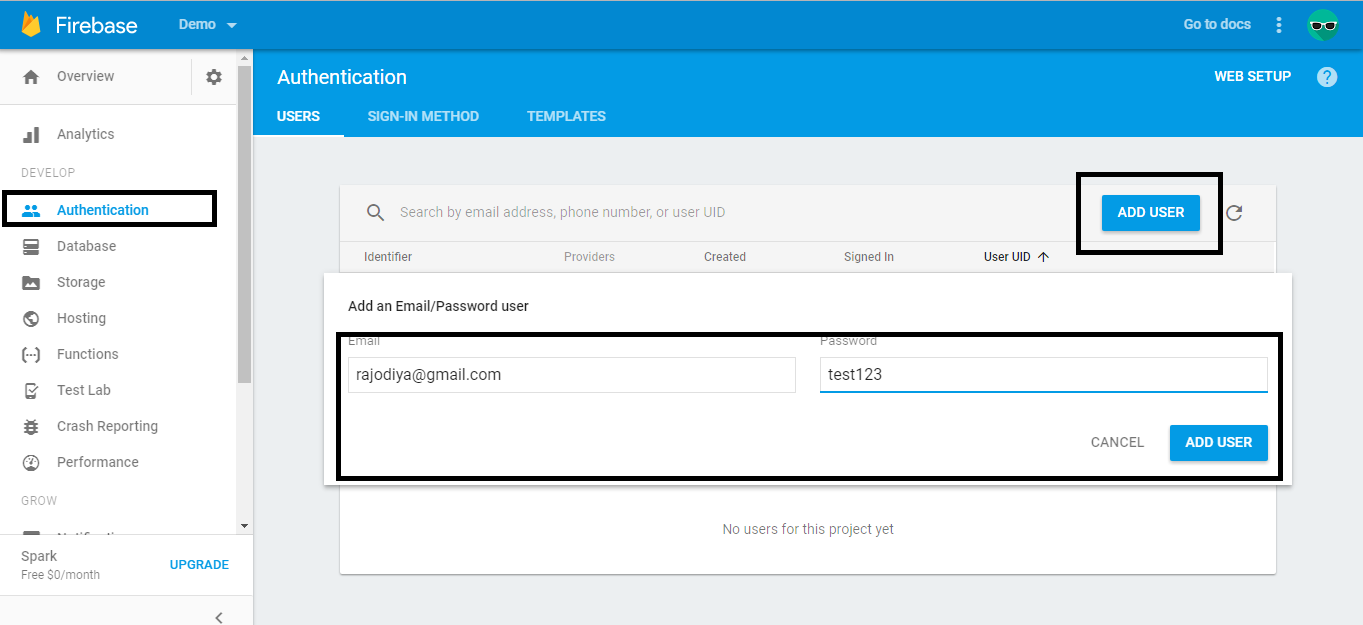Click WEB SETUP button

(1252, 76)
